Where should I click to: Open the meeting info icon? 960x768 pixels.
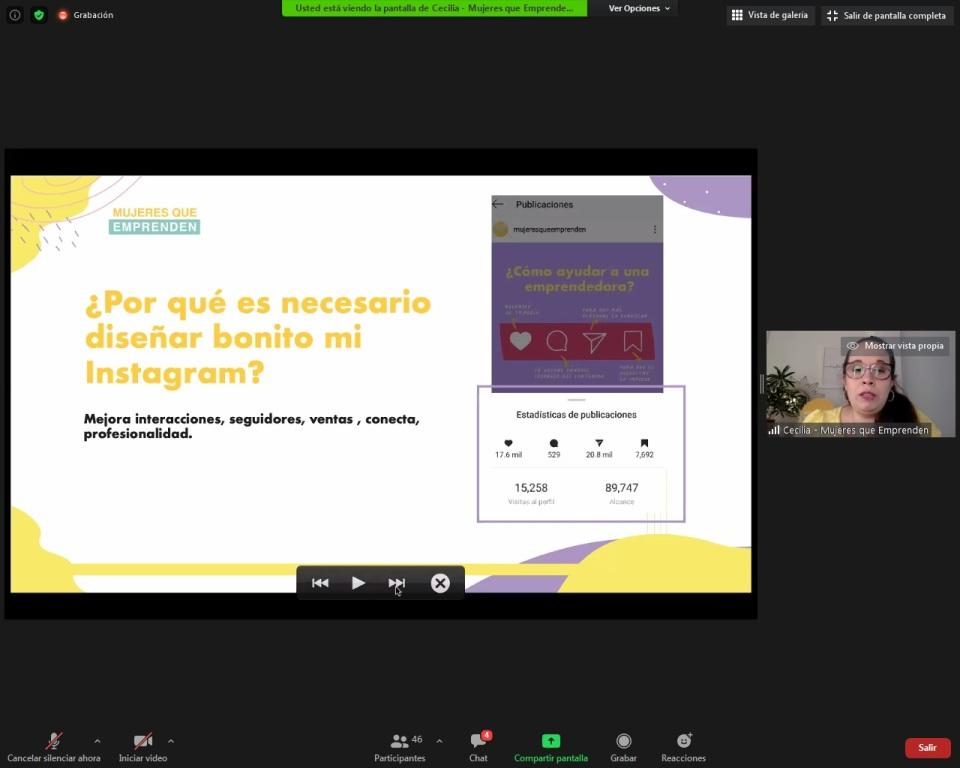[15, 15]
